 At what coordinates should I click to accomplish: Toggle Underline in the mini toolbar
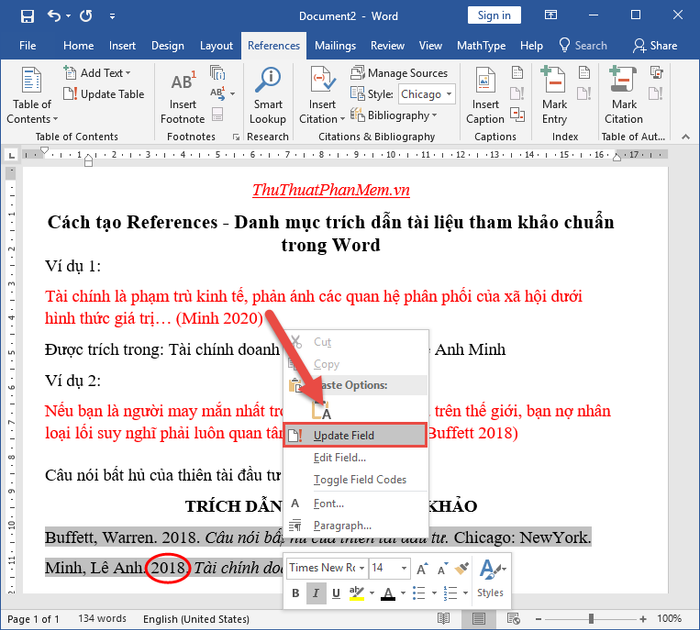coord(336,593)
